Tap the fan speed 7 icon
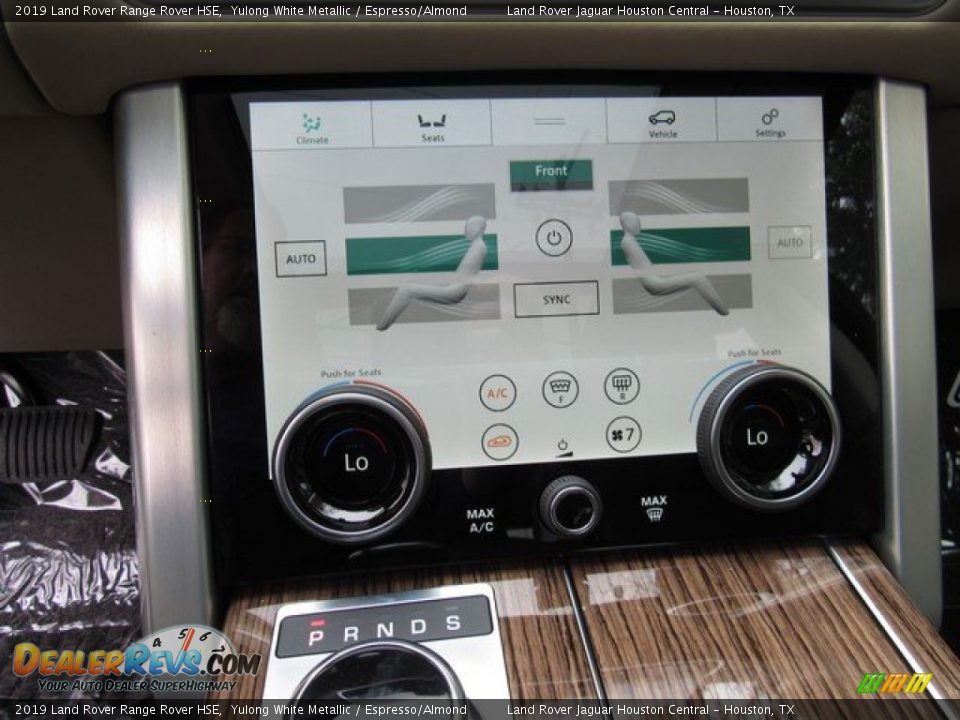The height and width of the screenshot is (720, 960). (623, 435)
